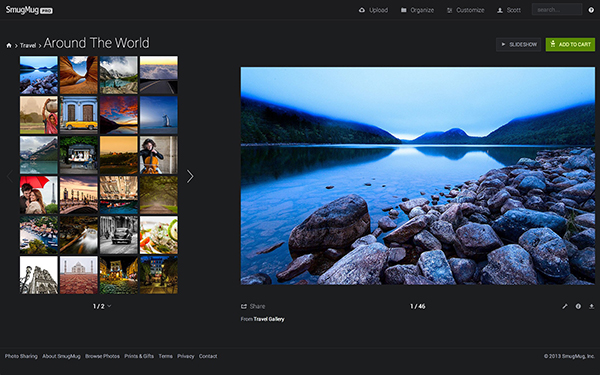This screenshot has width=600, height=375.
Task: Click the SmugMug PRO logo
Action: [x=29, y=10]
